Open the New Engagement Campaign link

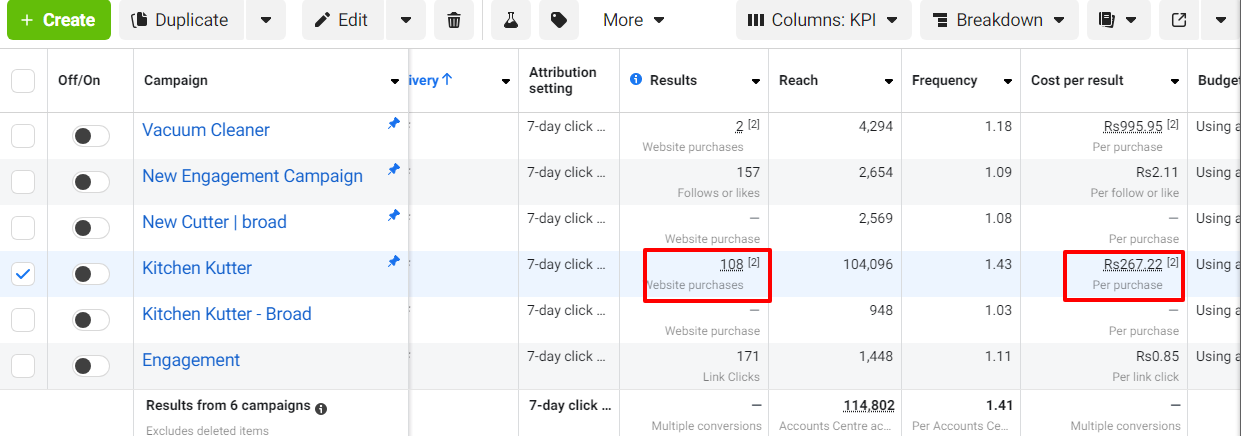point(252,176)
